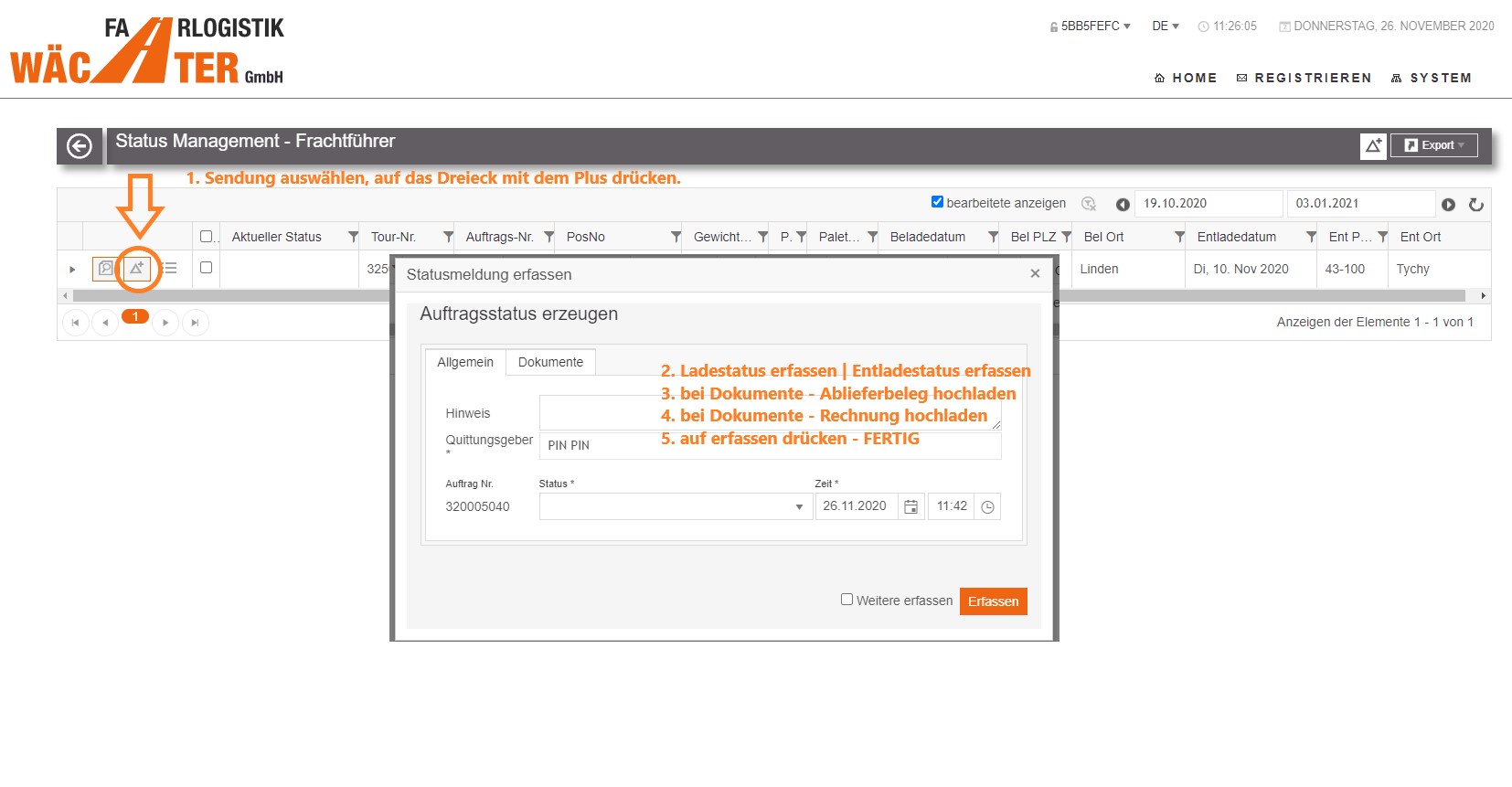Viewport: 1512px width, 787px height.
Task: Click the filter funnel on the Tour-Nr. column
Action: pyautogui.click(x=448, y=237)
